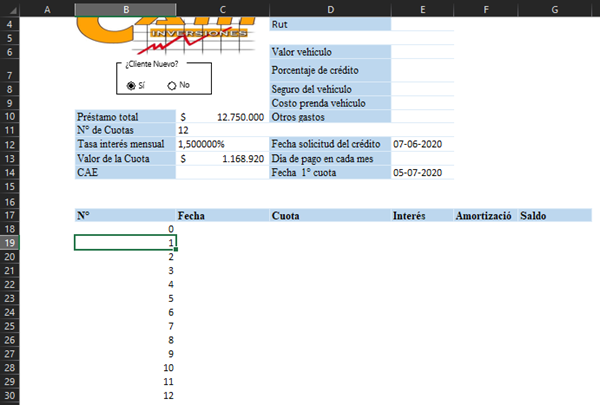Select column D header
This screenshot has width=600, height=405.
[329, 9]
